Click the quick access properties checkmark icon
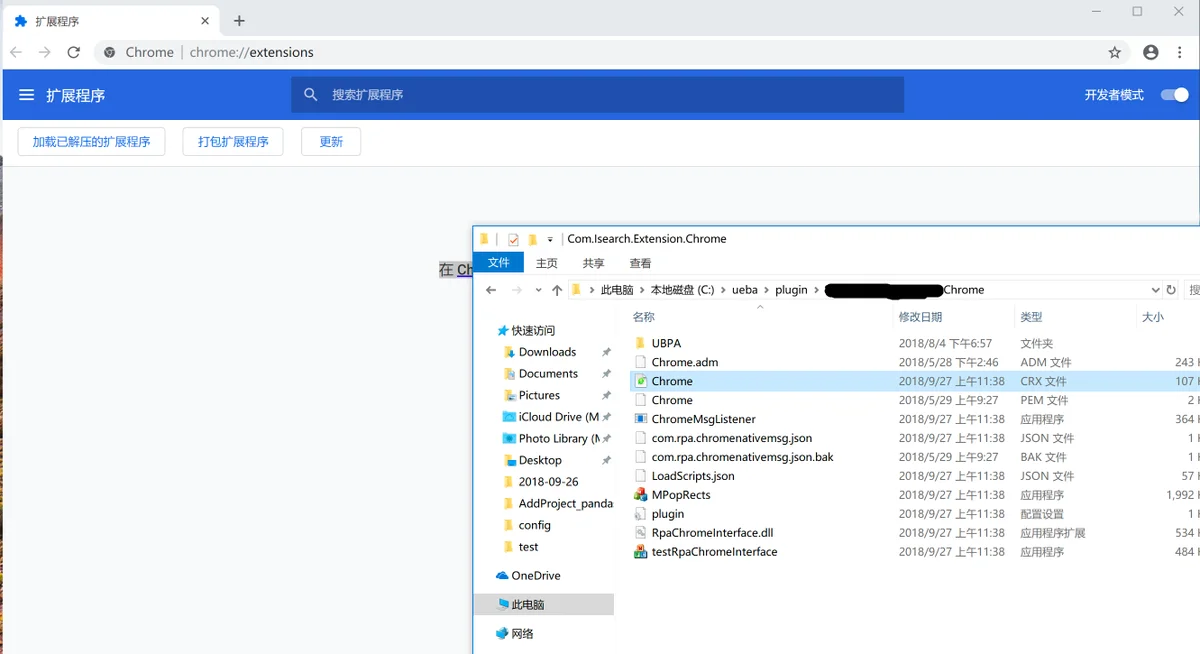This screenshot has width=1200, height=654. click(x=513, y=239)
